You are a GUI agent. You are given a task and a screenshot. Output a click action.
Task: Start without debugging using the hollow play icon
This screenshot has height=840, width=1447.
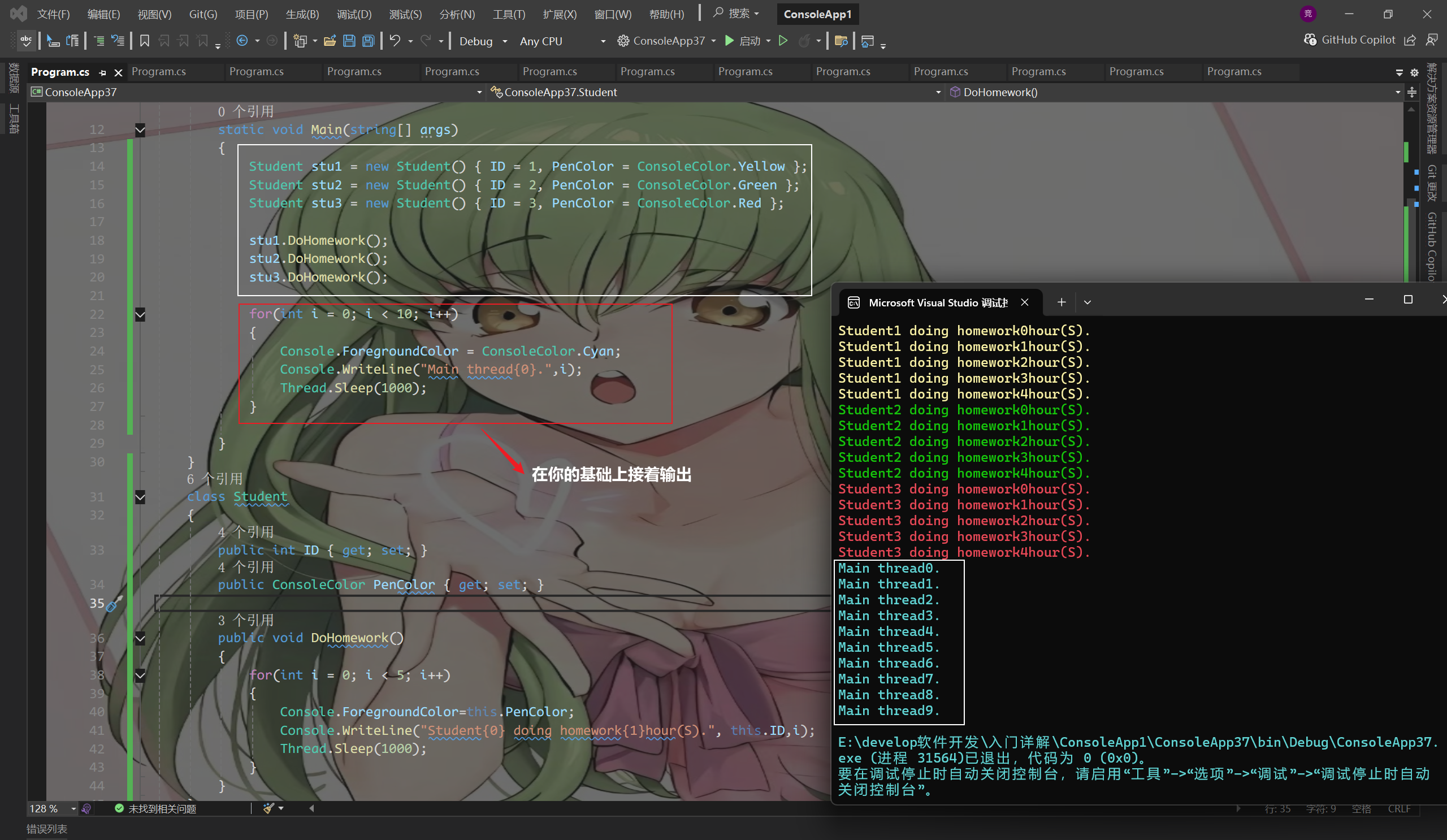[783, 41]
